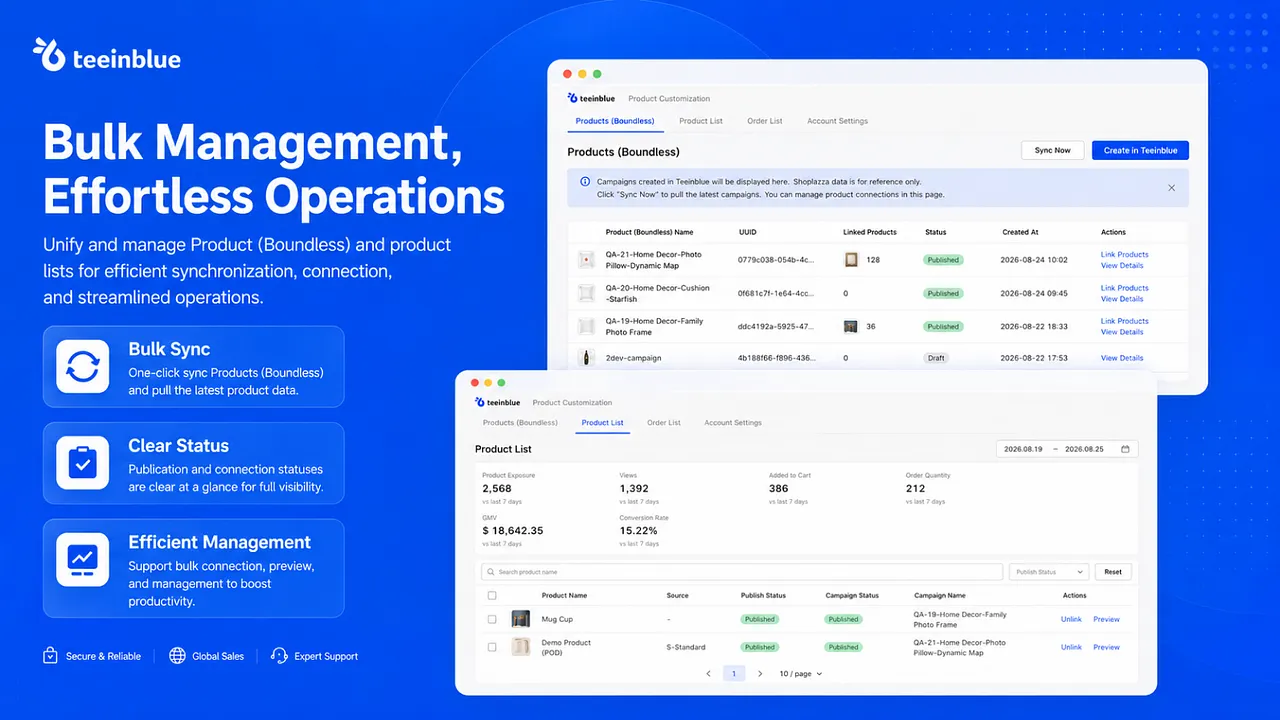Open Account Settings tab in Products (Boundless) window
This screenshot has width=1280, height=720.
[838, 121]
